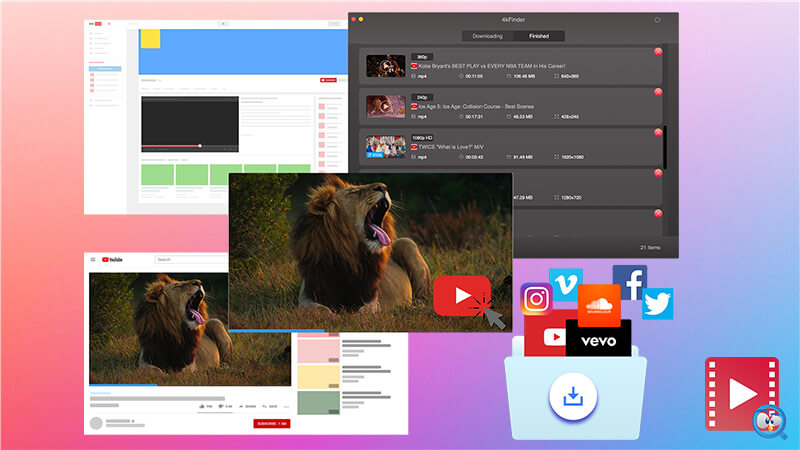Open the feedback icon in 4kFinder title bar
This screenshot has width=800, height=450.
pos(657,19)
